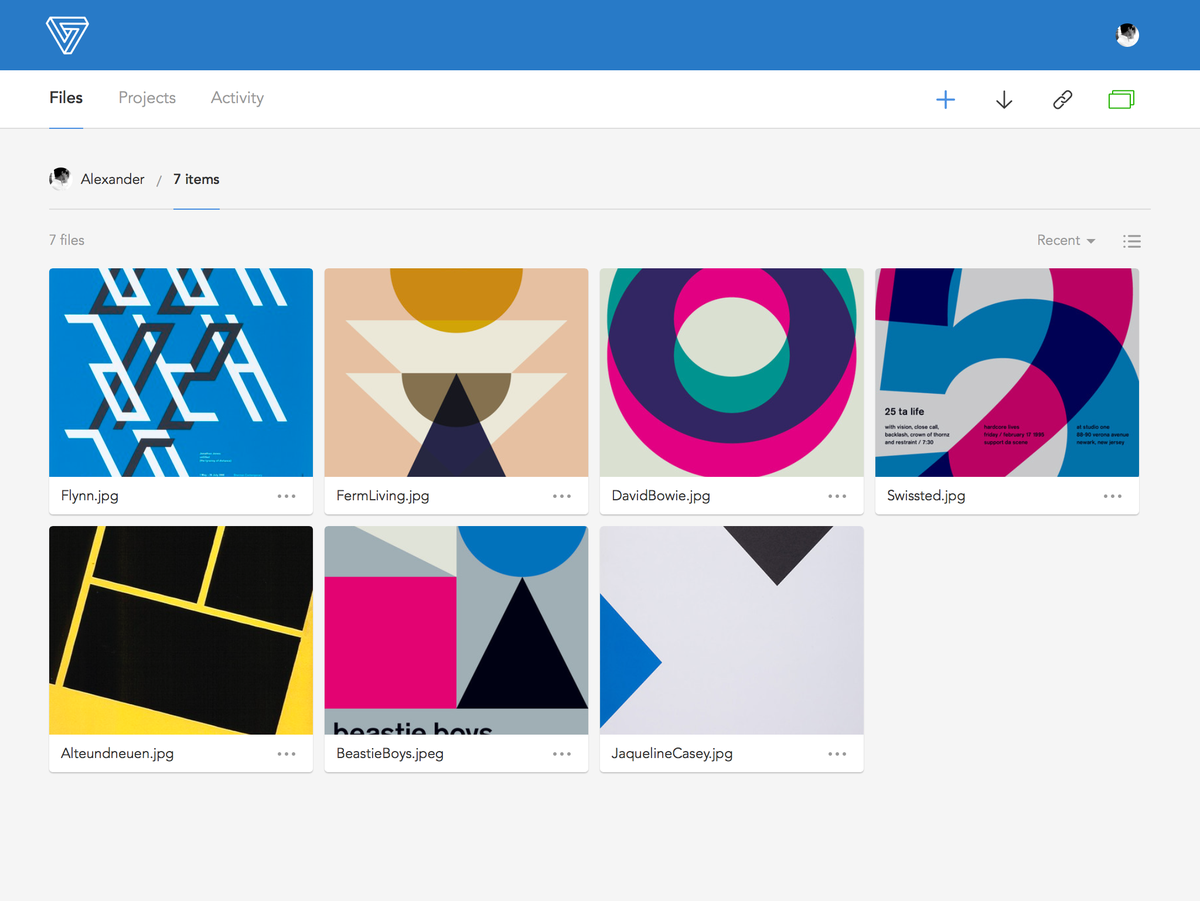
Task: Open the Alteundneuen.jpg thumbnail
Action: point(181,630)
